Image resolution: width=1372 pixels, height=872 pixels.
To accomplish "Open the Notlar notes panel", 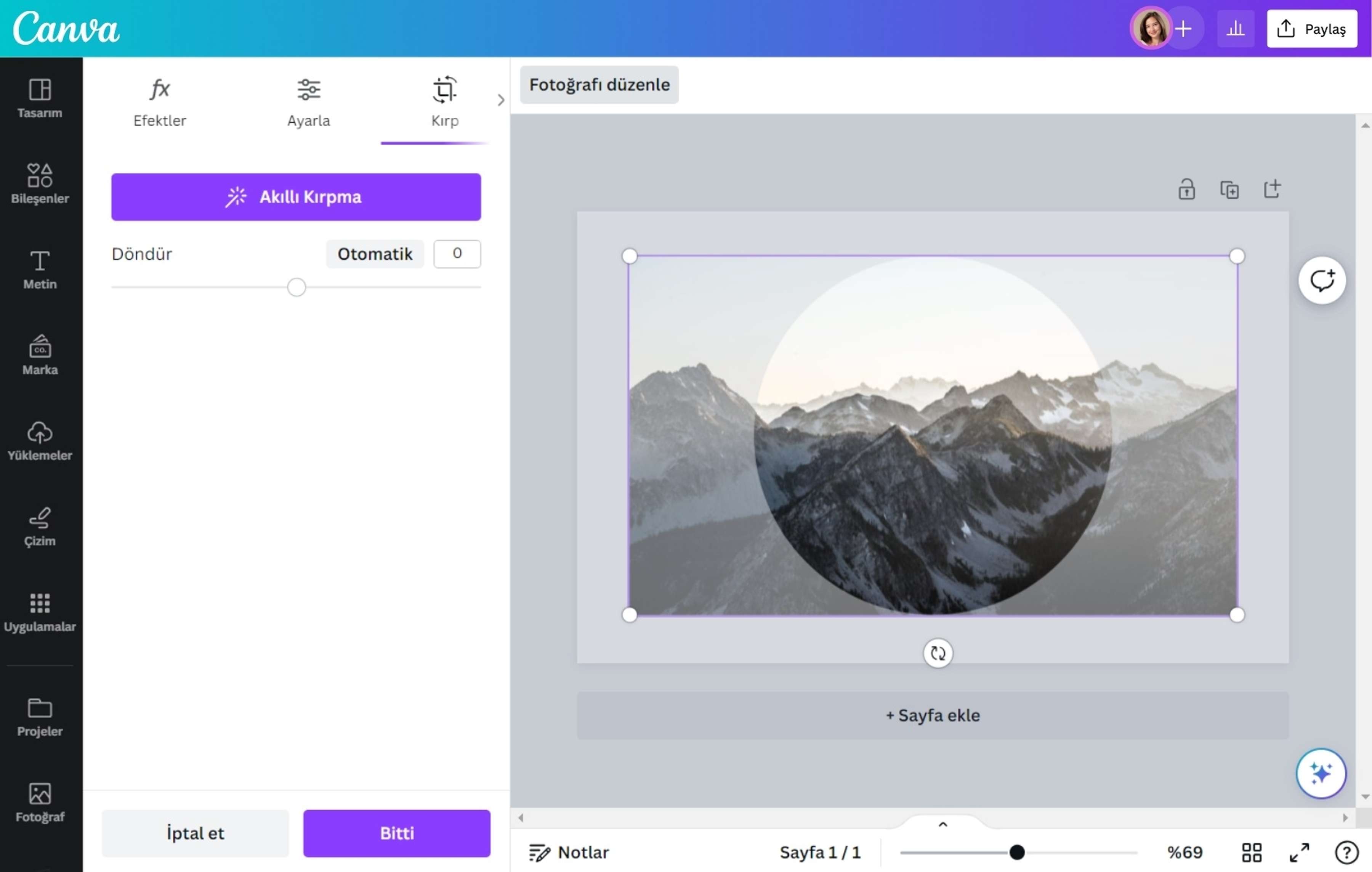I will [x=569, y=853].
